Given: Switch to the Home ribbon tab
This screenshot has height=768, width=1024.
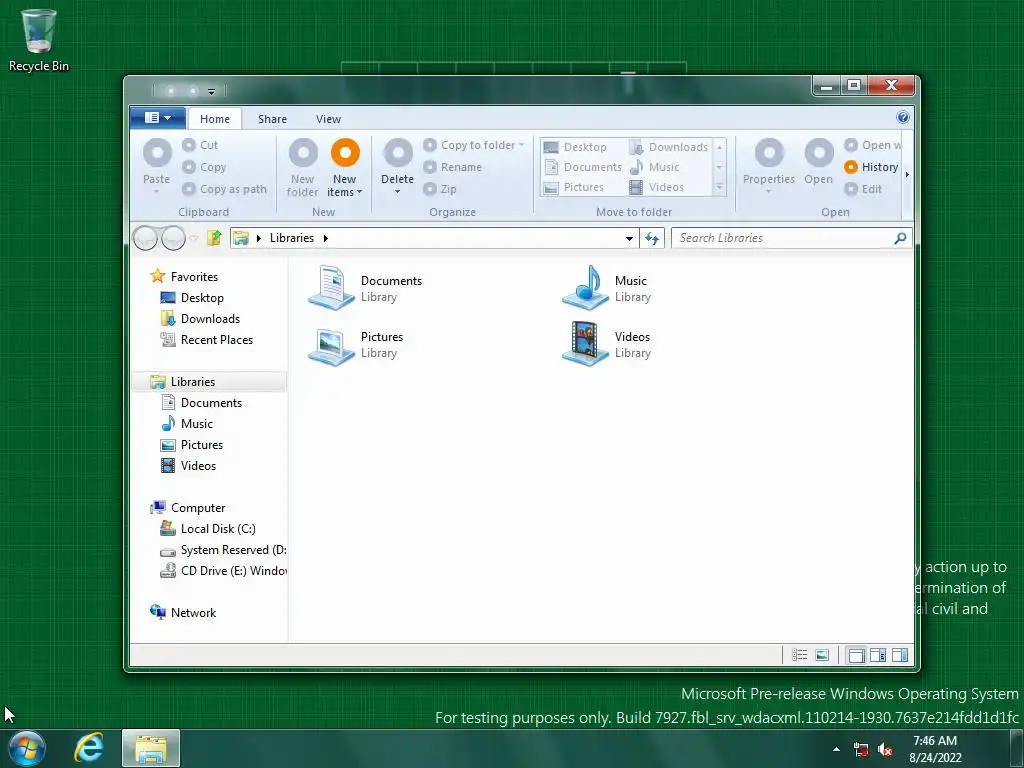Looking at the screenshot, I should point(215,119).
